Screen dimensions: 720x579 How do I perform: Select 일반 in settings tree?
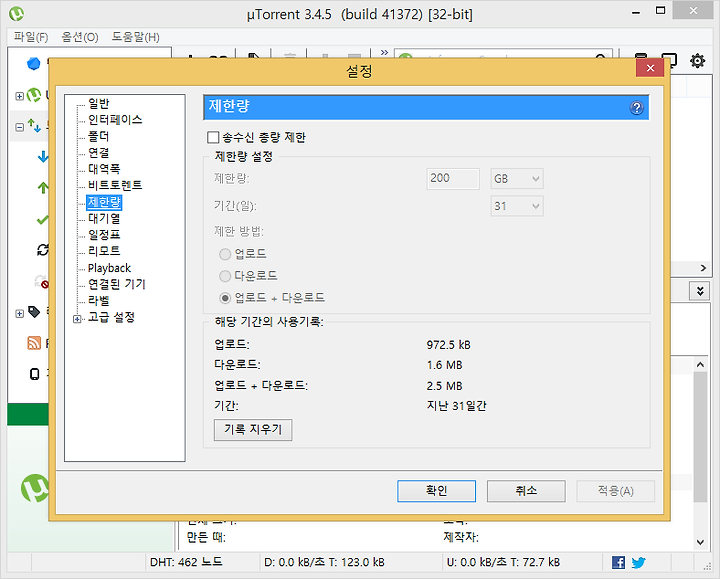pos(99,104)
